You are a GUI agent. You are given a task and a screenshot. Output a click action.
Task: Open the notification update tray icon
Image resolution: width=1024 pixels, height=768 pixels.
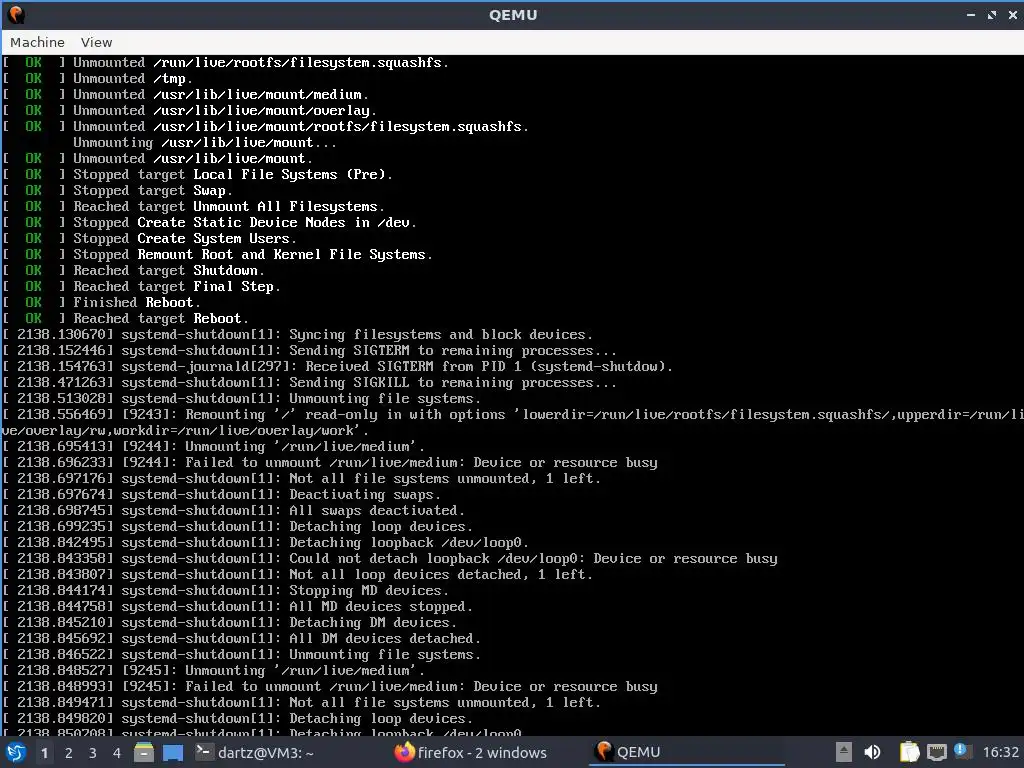961,751
